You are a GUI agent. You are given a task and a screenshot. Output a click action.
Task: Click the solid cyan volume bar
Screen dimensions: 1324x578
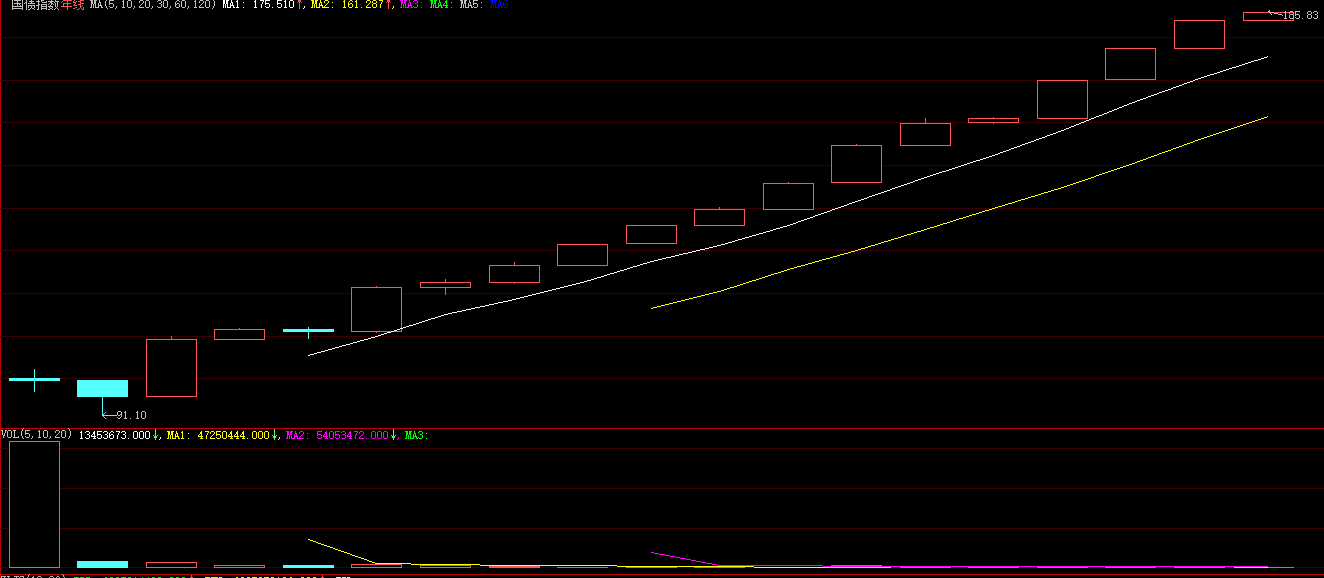102,564
